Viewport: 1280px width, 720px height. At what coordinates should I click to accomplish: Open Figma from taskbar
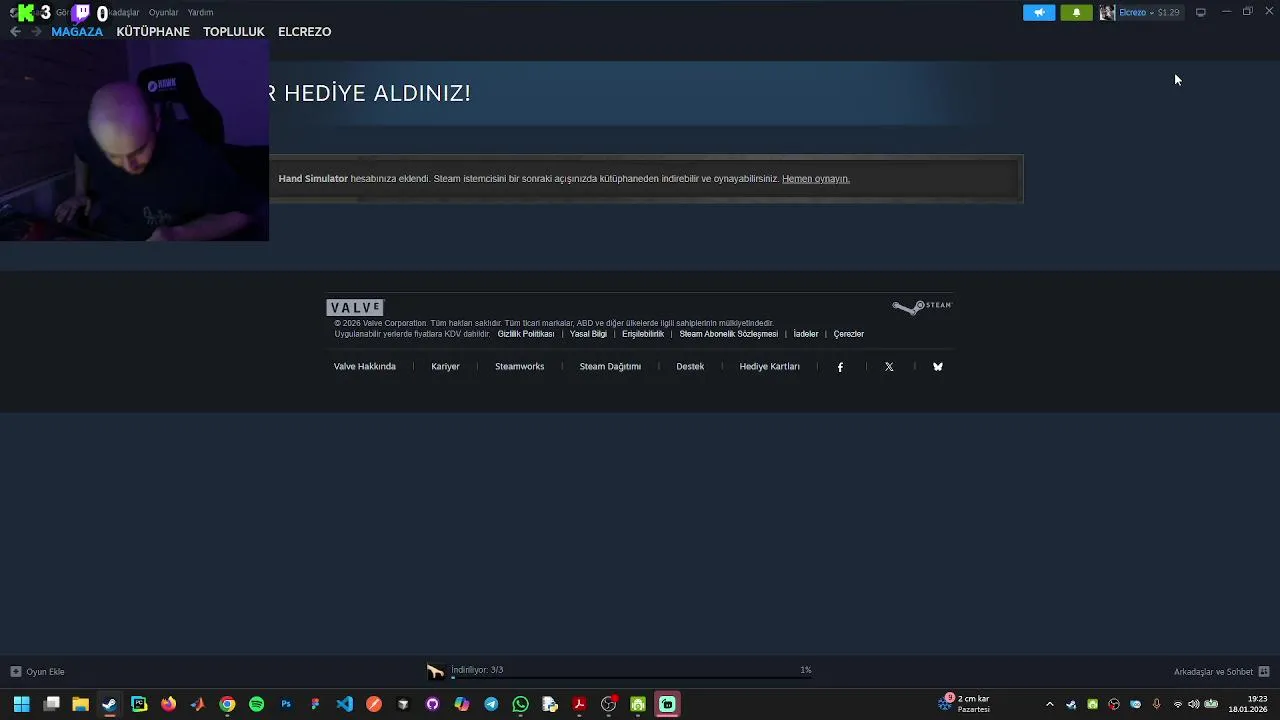pyautogui.click(x=315, y=704)
